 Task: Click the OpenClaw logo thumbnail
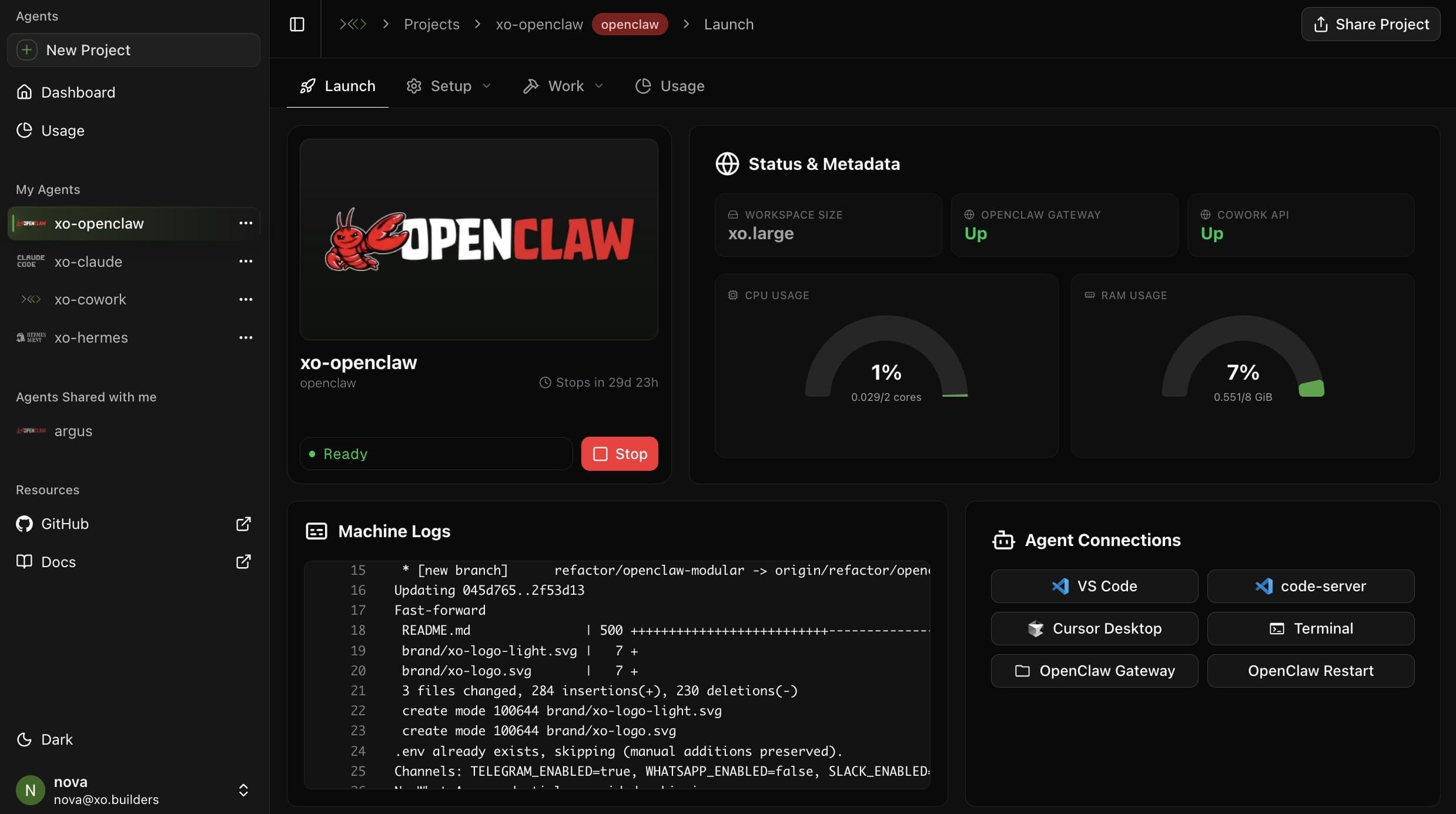(479, 239)
